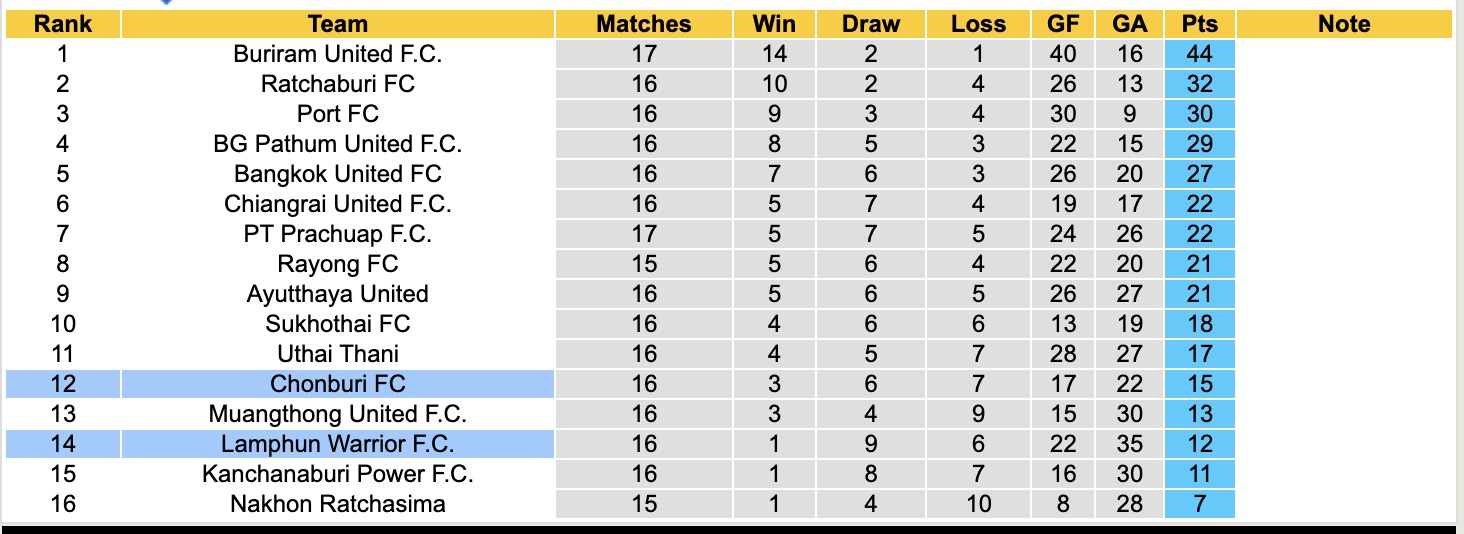
Task: Select Muangthong United F.C. team name
Action: (338, 414)
